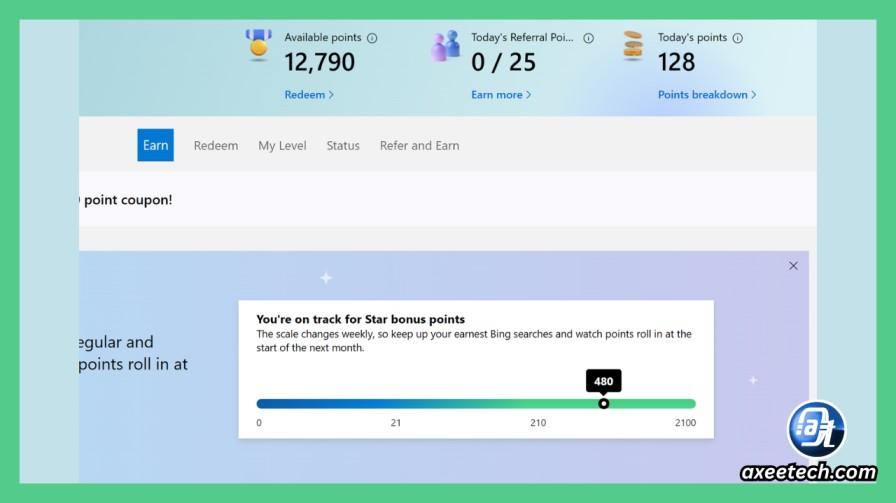The image size is (896, 503).
Task: Click the 210 scale label
Action: pyautogui.click(x=538, y=423)
